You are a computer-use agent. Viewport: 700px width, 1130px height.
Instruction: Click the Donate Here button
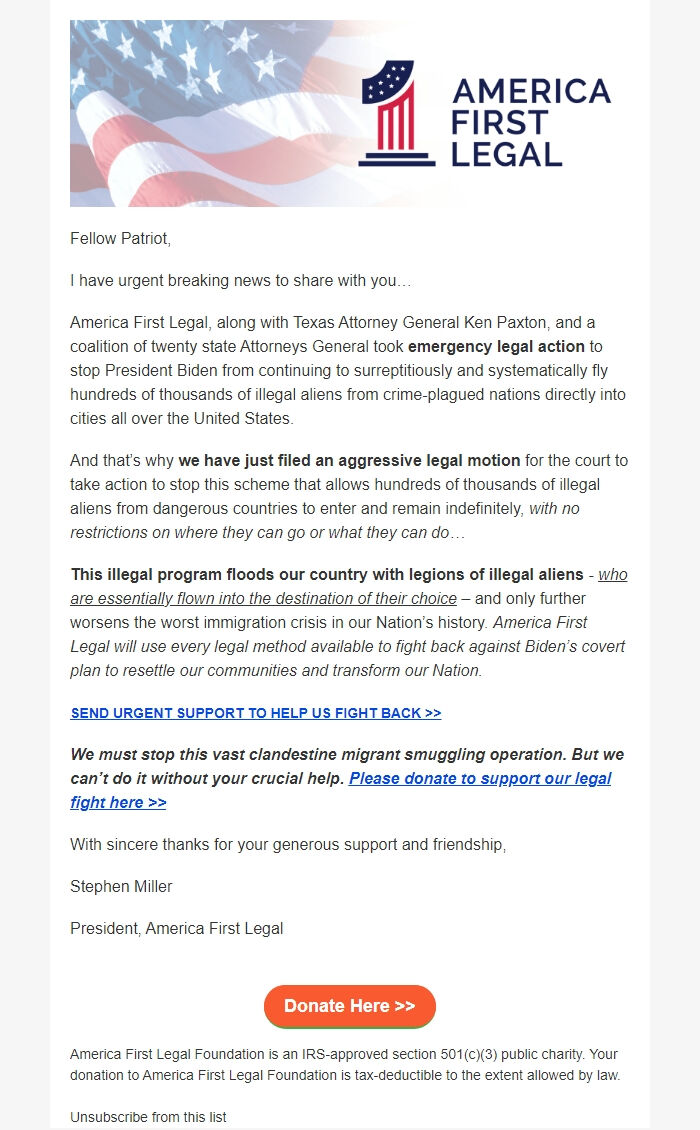[x=349, y=1007]
